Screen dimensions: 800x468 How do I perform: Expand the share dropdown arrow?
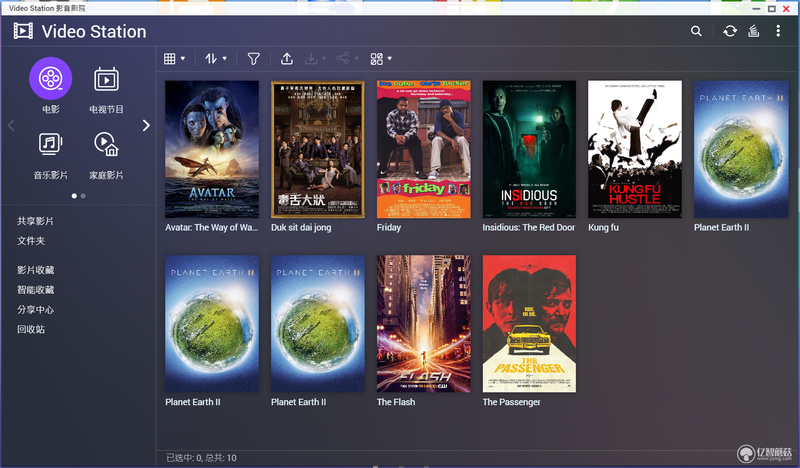(x=357, y=59)
